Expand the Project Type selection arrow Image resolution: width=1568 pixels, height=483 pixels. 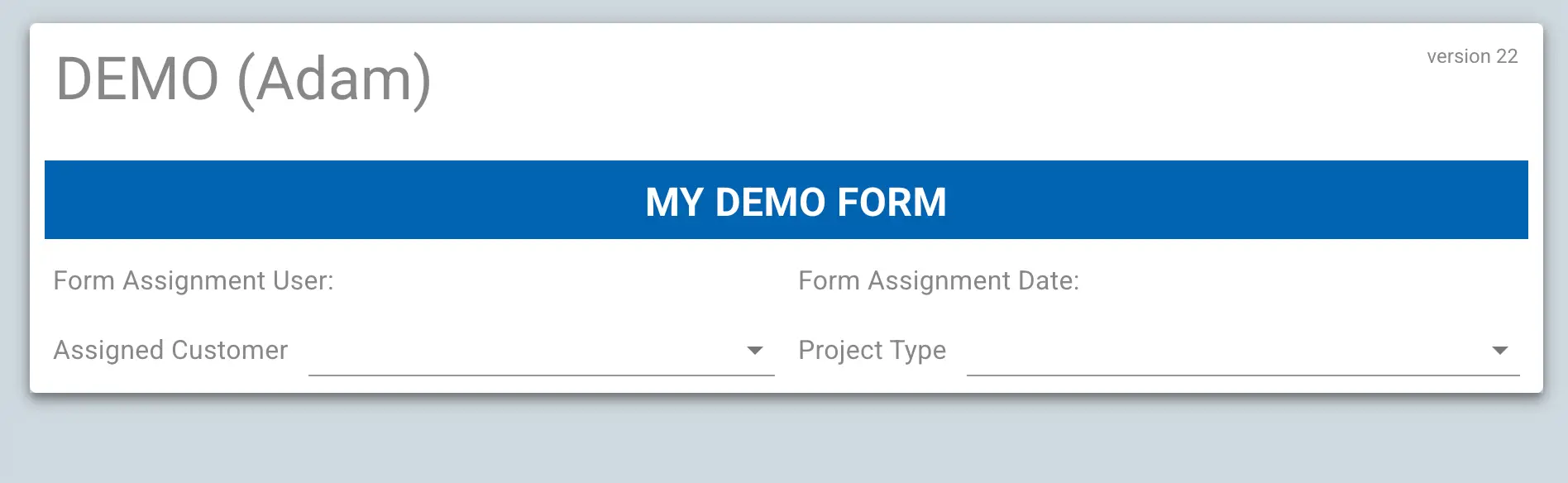pyautogui.click(x=1502, y=351)
